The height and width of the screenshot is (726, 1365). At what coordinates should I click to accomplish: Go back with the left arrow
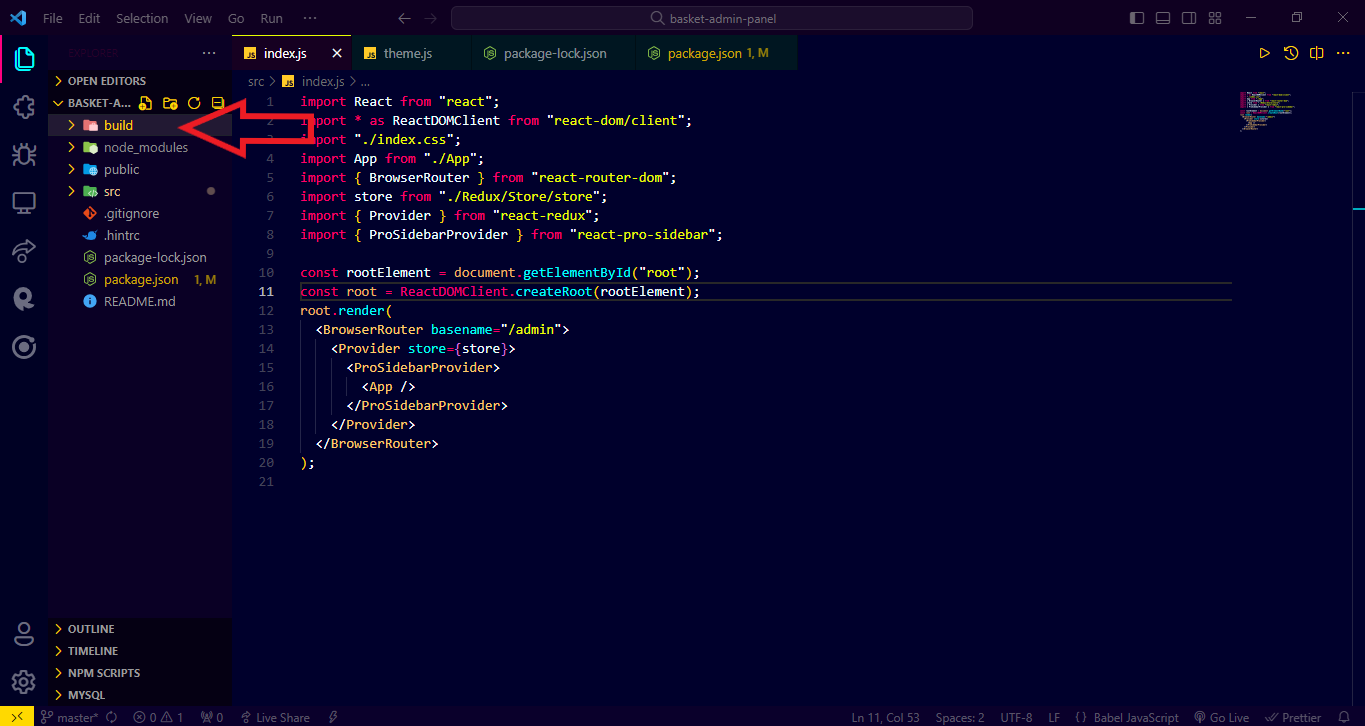pos(404,18)
